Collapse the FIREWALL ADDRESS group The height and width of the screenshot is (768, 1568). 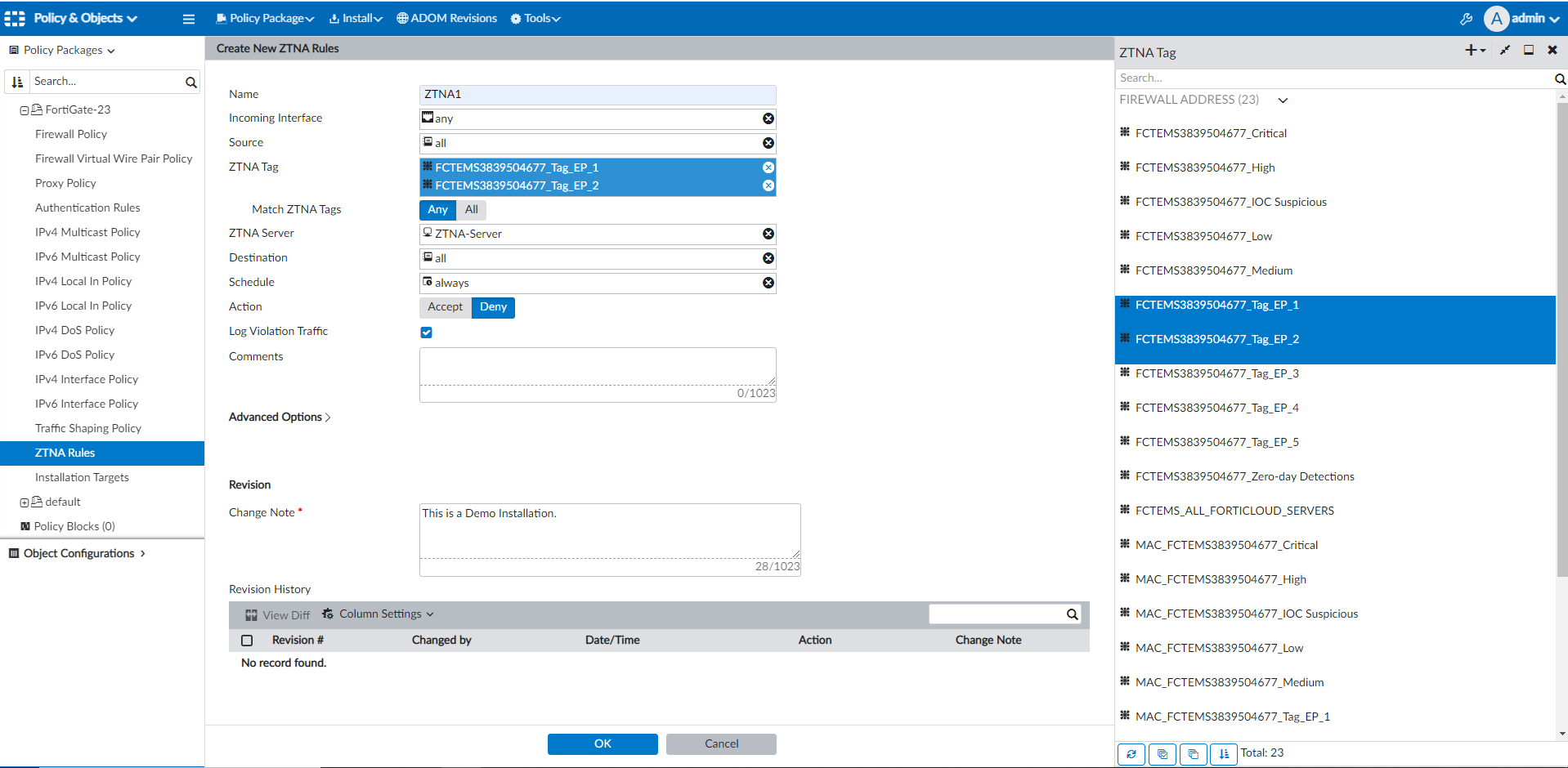click(1283, 100)
